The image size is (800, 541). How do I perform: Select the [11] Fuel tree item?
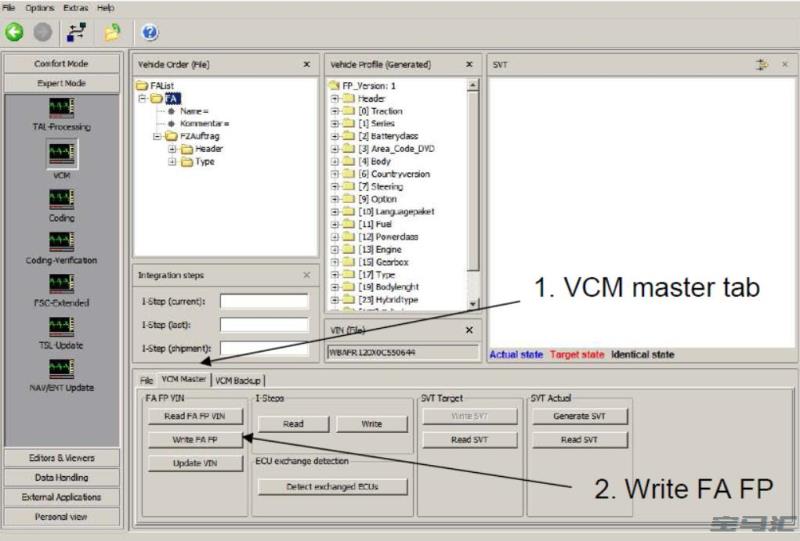point(375,224)
